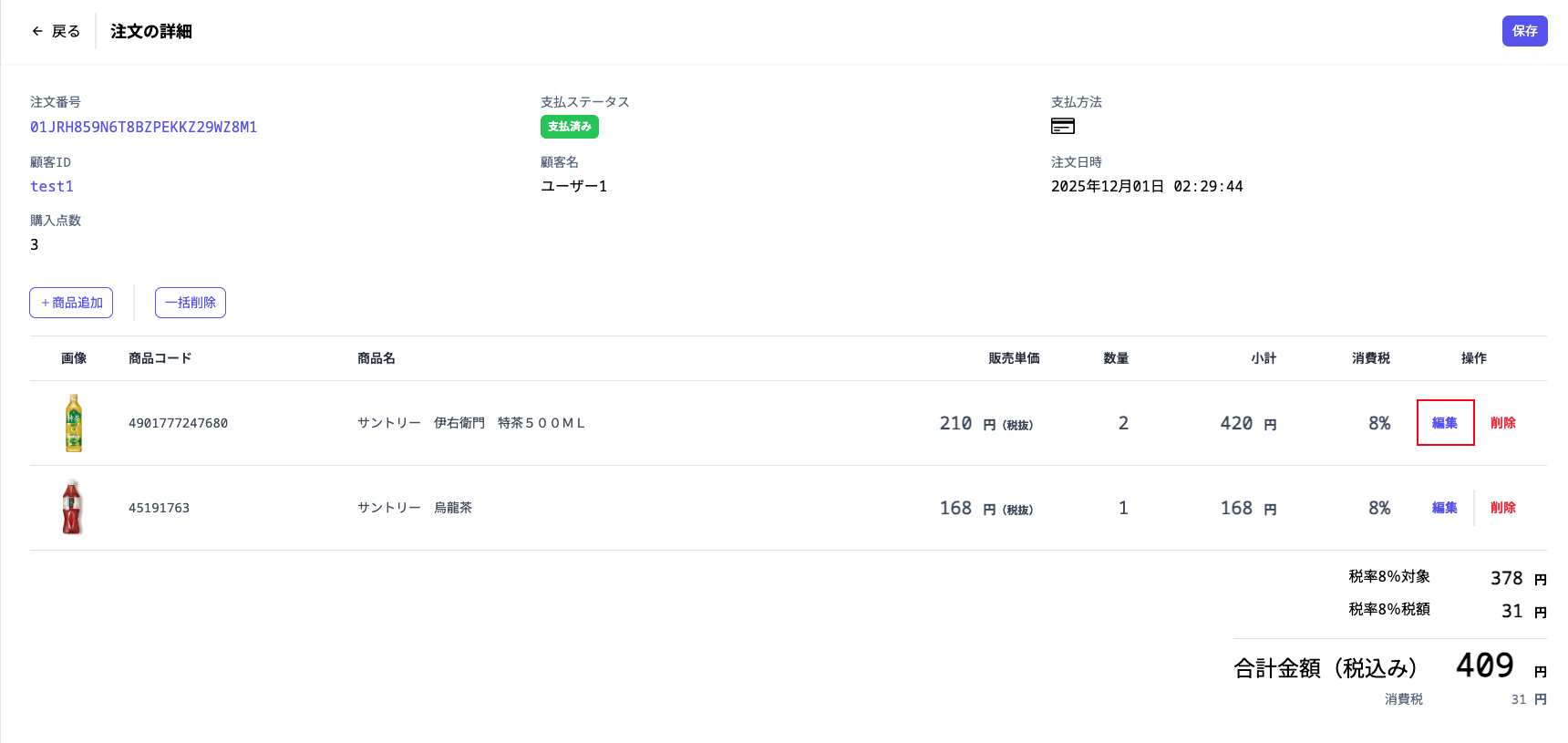Click the 合計金額（税込み） label
This screenshot has width=1568, height=743.
coord(1326,668)
